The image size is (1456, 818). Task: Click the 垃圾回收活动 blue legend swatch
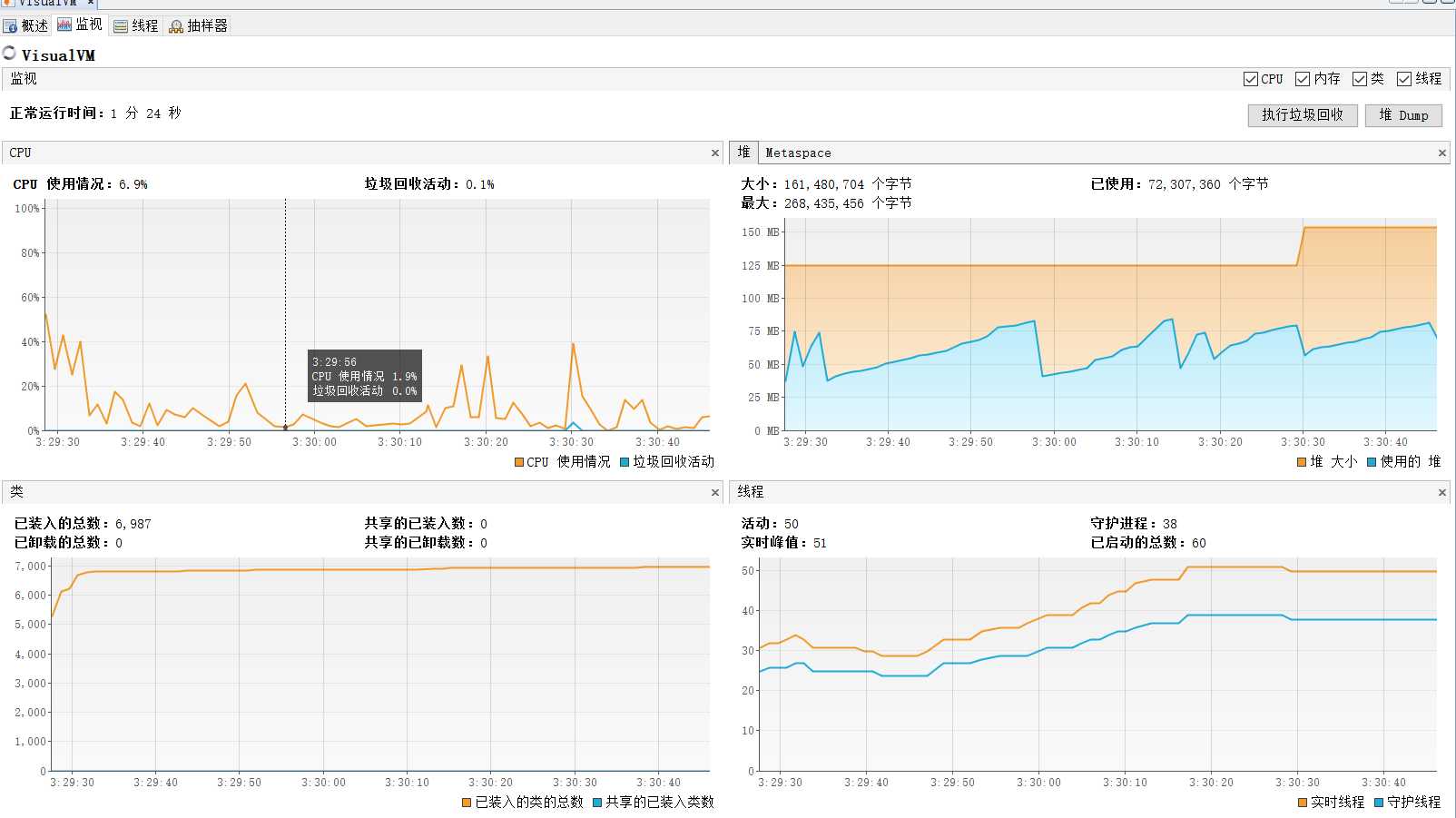tap(625, 462)
